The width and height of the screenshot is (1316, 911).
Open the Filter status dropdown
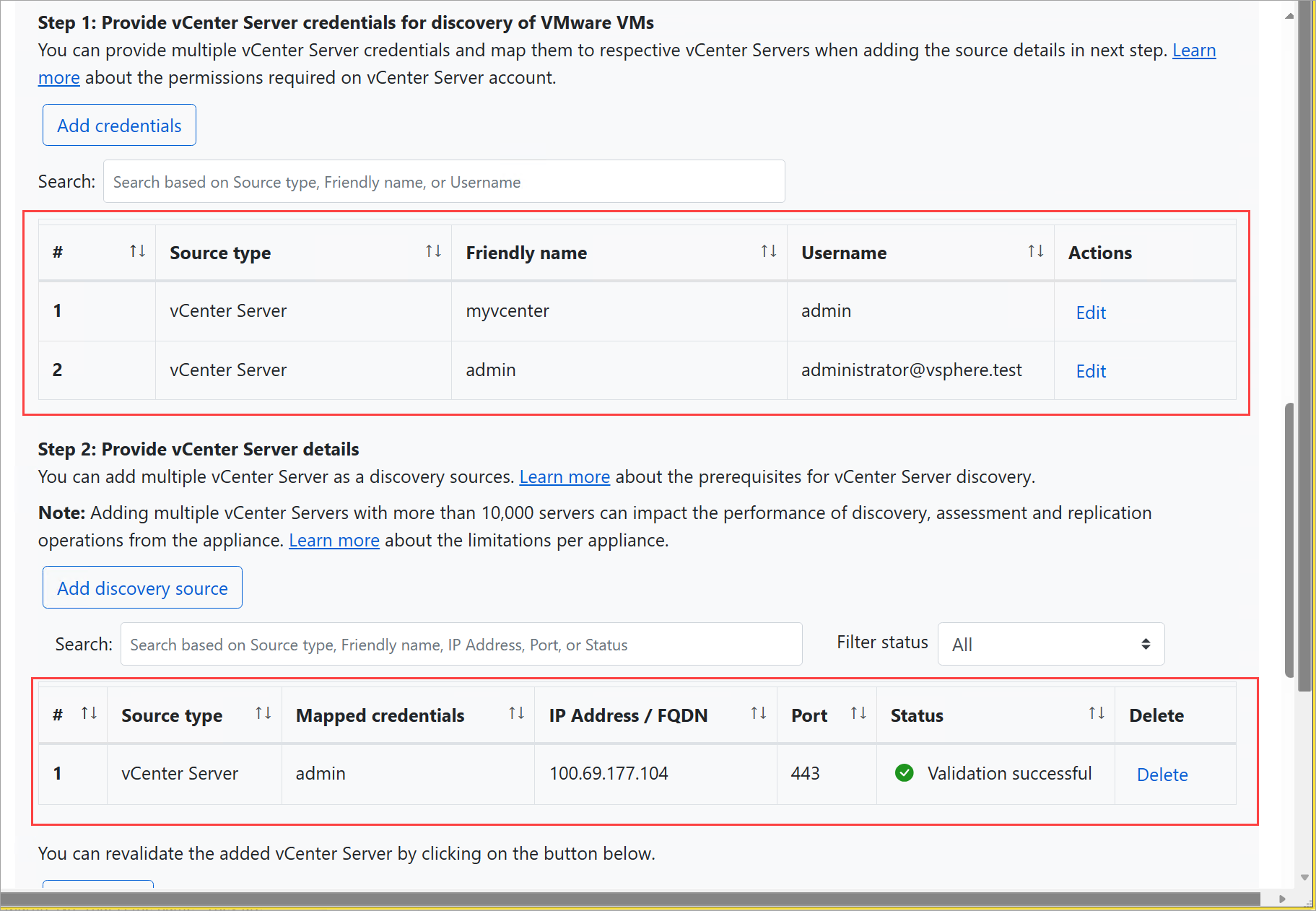(x=1050, y=643)
